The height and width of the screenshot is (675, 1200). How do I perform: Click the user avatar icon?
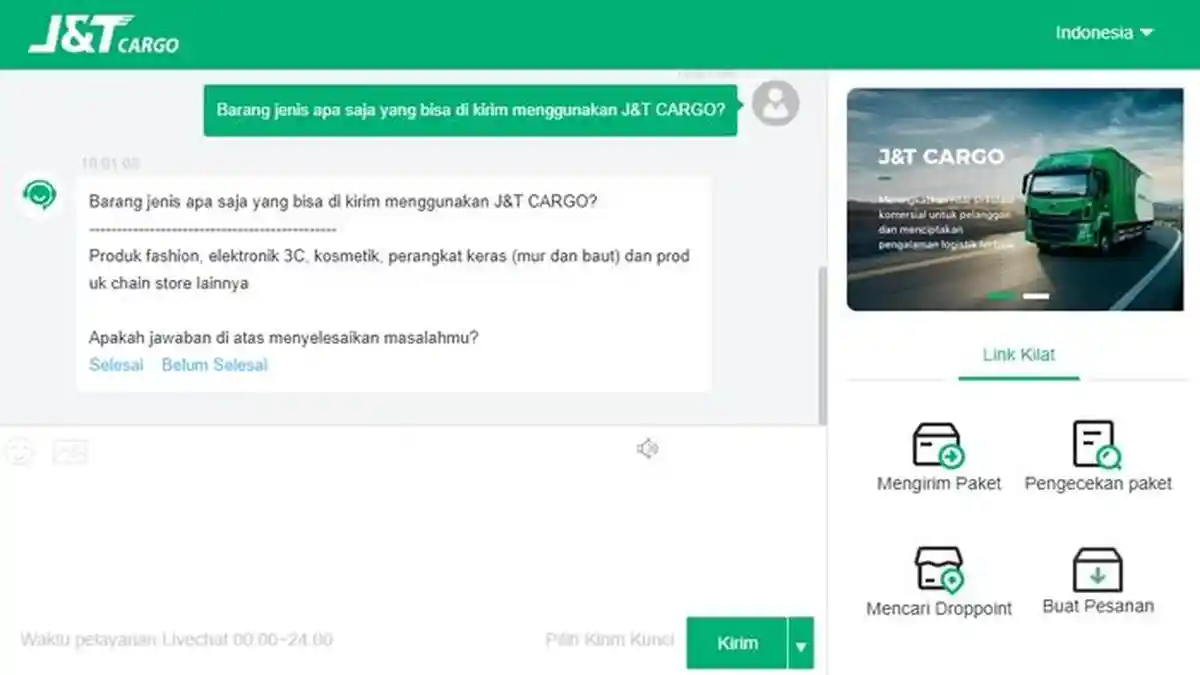(776, 103)
